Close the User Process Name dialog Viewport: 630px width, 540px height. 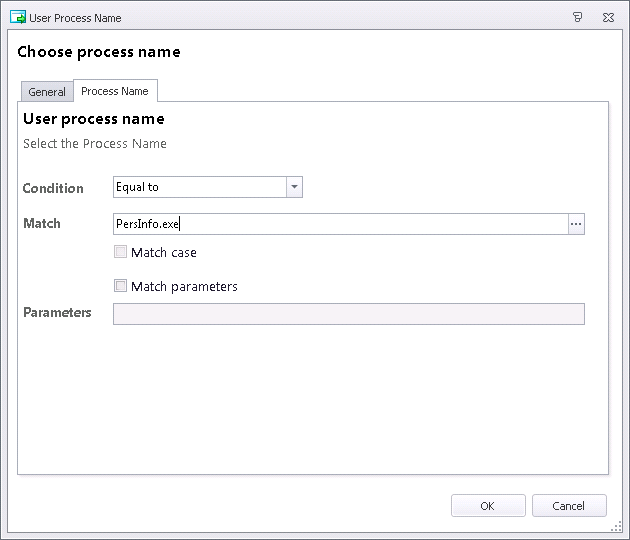point(608,17)
